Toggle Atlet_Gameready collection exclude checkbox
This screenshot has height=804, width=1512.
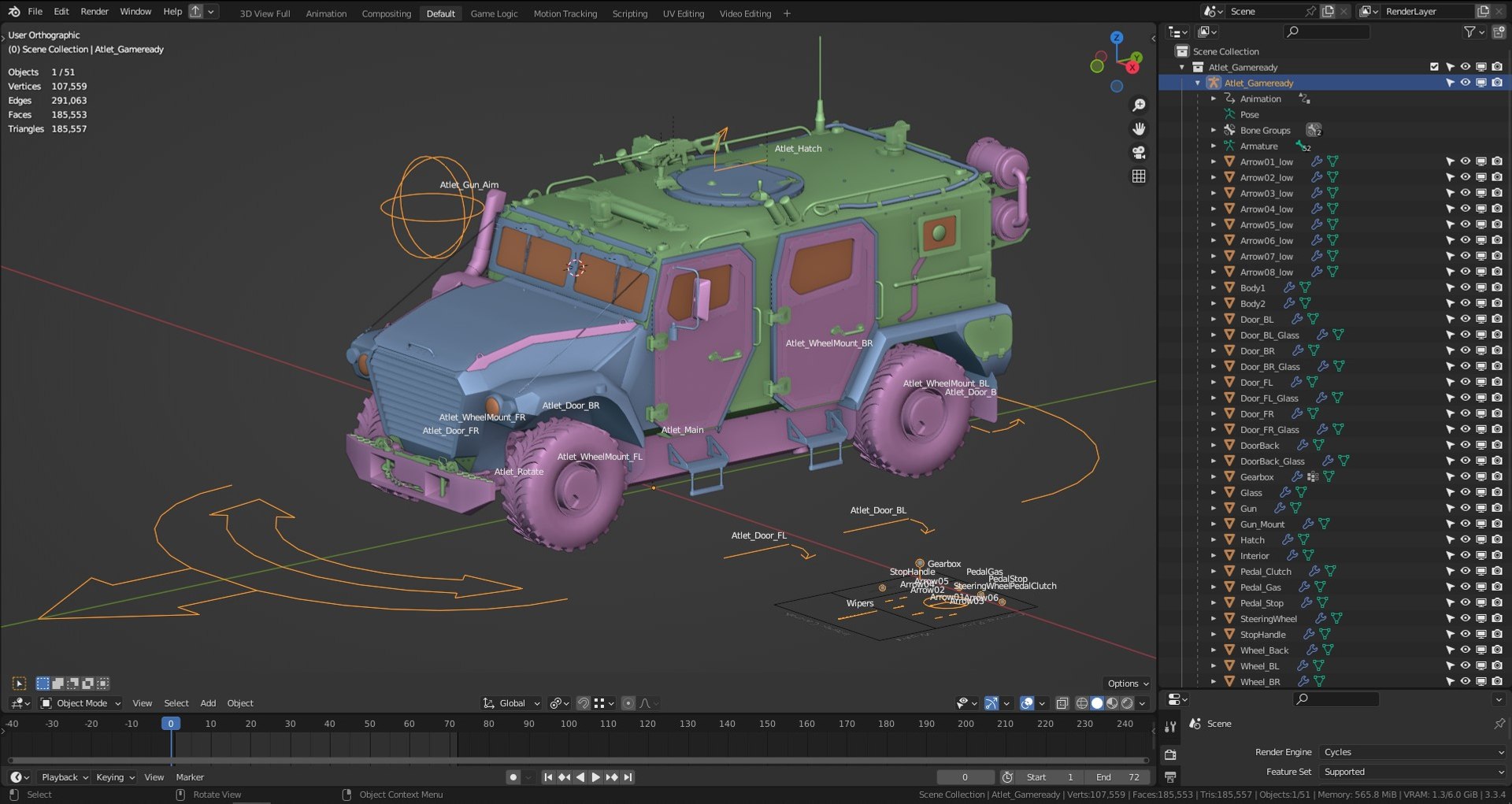click(1434, 67)
